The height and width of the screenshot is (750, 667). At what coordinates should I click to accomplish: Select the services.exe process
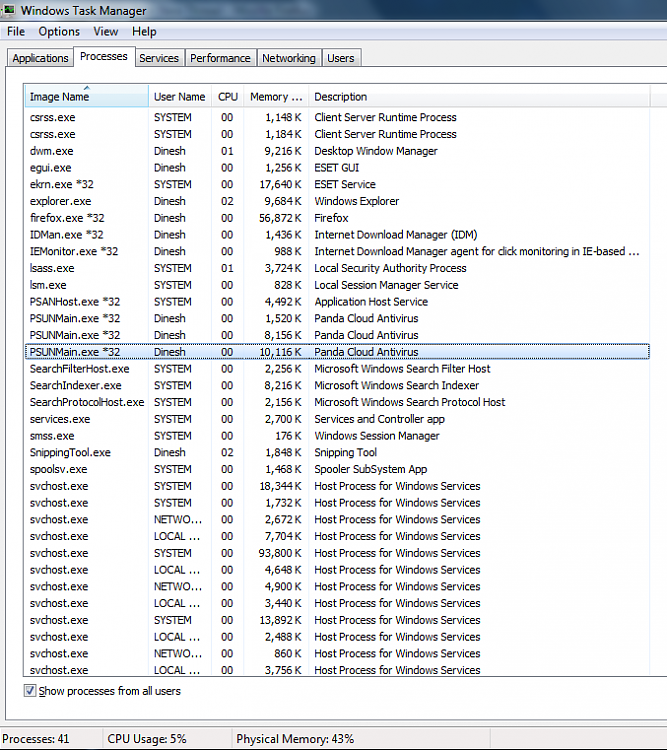337,419
